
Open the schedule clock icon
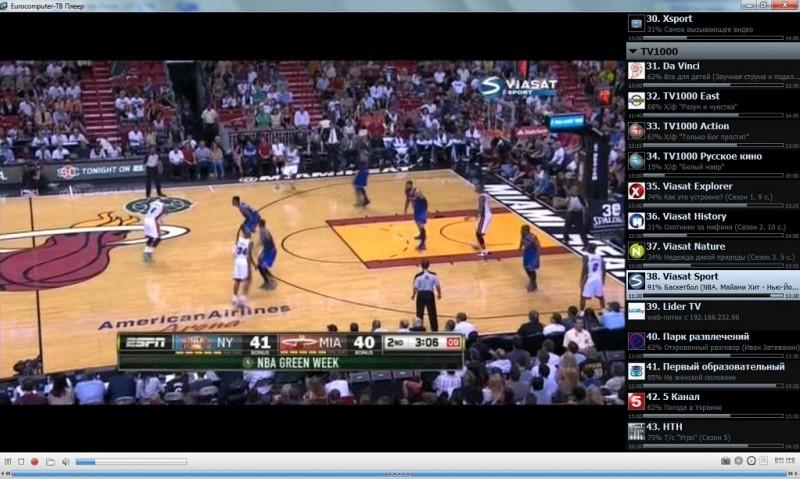click(751, 461)
